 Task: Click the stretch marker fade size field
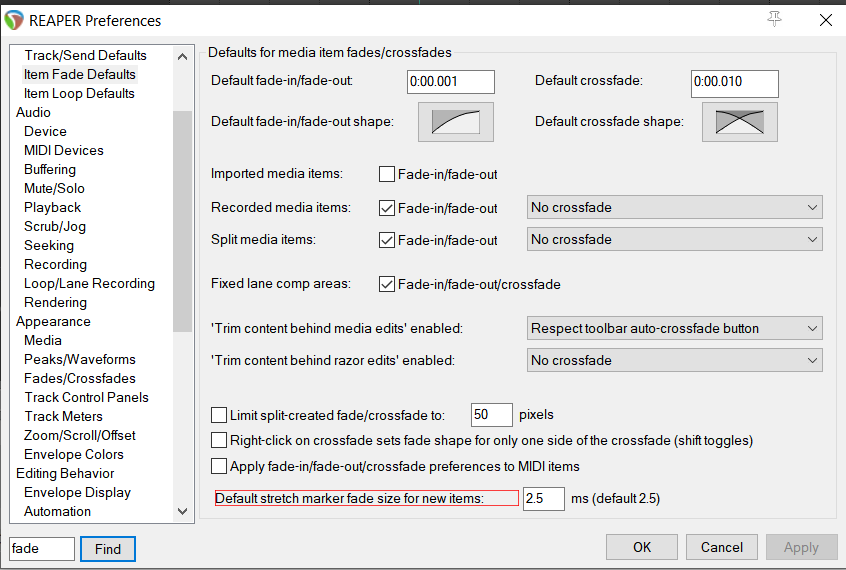pyautogui.click(x=544, y=499)
